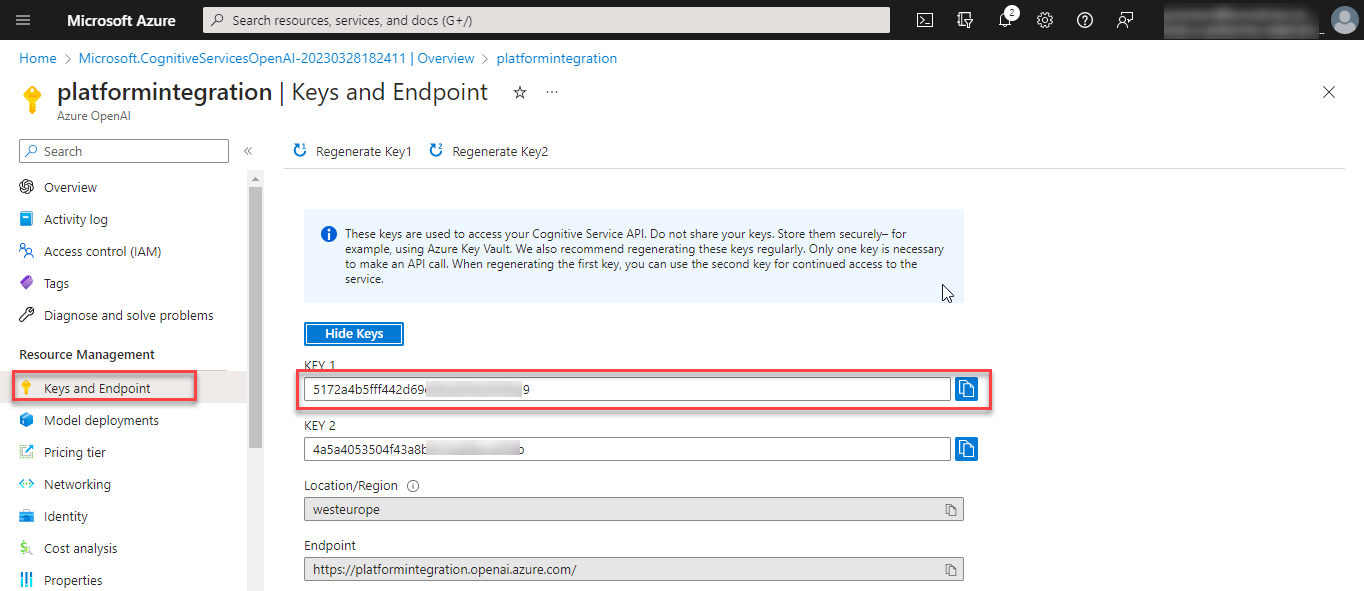Copy the Location/Region value
The image size is (1364, 591).
pyautogui.click(x=951, y=510)
